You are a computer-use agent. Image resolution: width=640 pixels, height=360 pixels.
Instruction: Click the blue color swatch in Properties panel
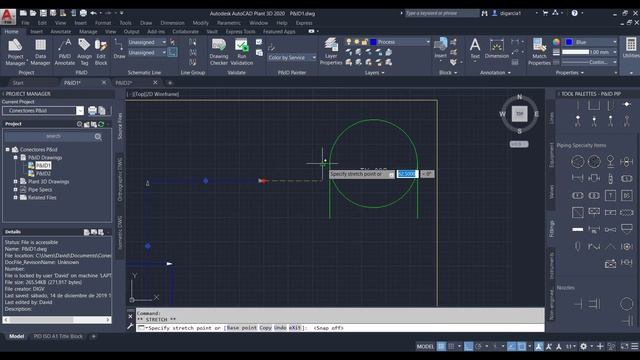569,42
